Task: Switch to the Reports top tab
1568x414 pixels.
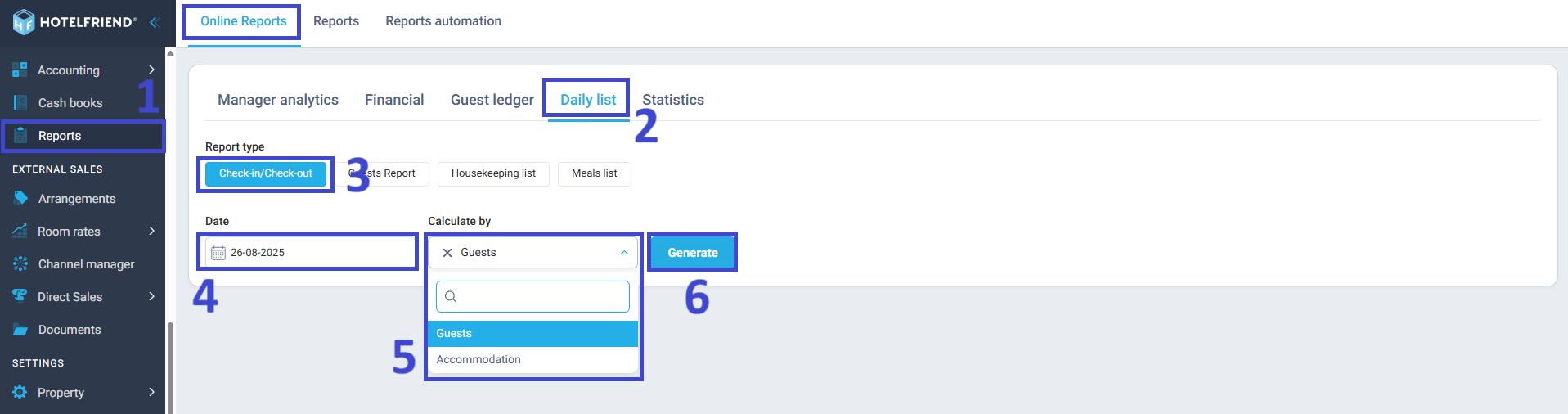Action: 336,21
